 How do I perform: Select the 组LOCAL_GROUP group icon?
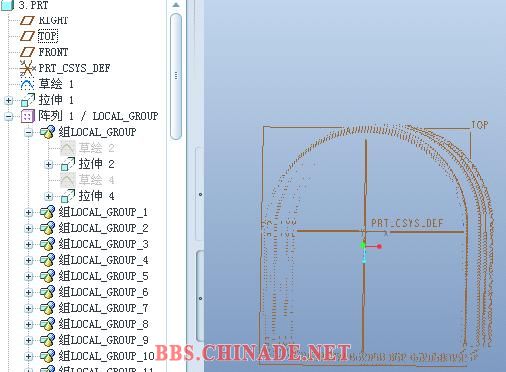[x=47, y=132]
